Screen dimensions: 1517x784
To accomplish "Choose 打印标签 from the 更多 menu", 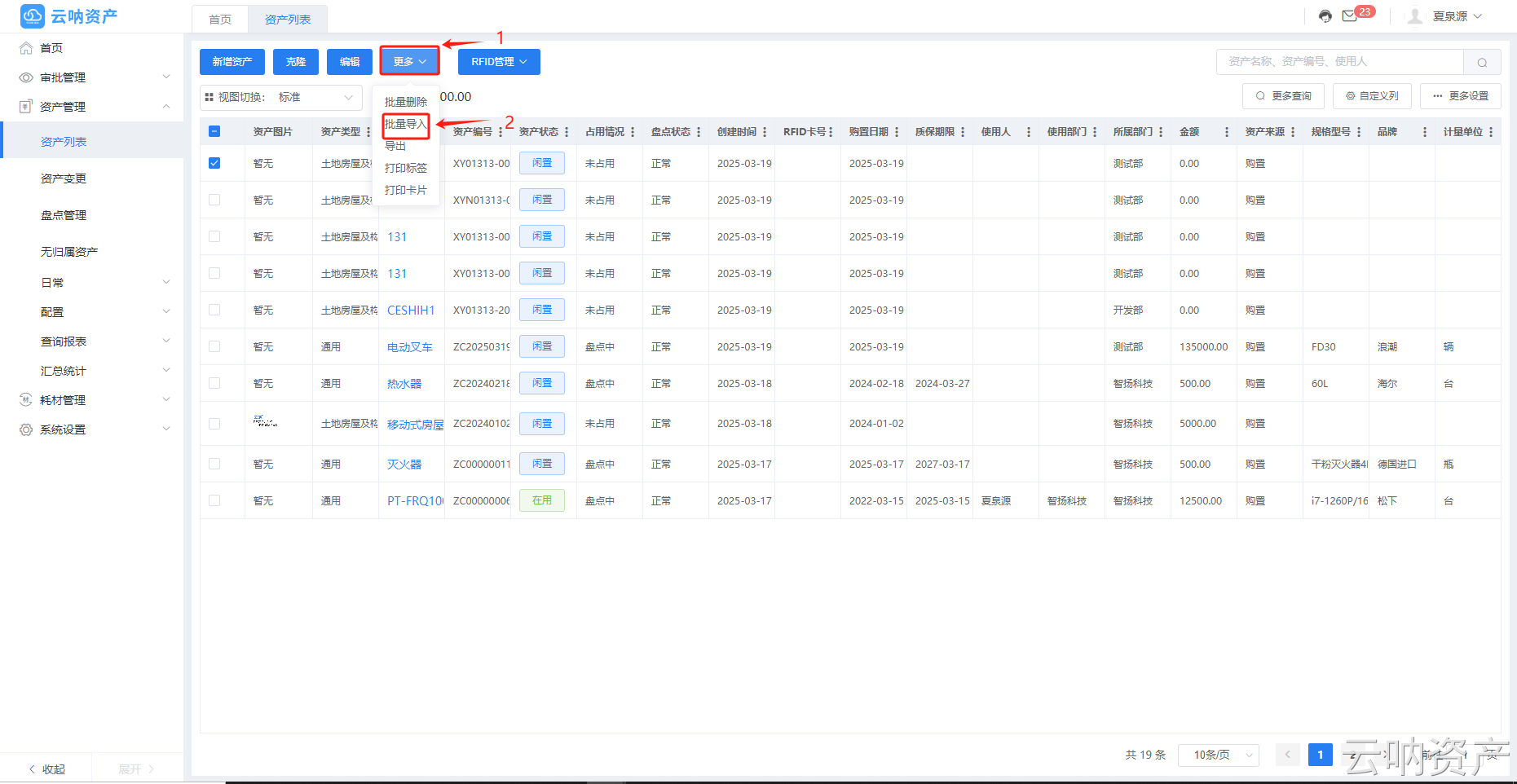I will (x=406, y=168).
